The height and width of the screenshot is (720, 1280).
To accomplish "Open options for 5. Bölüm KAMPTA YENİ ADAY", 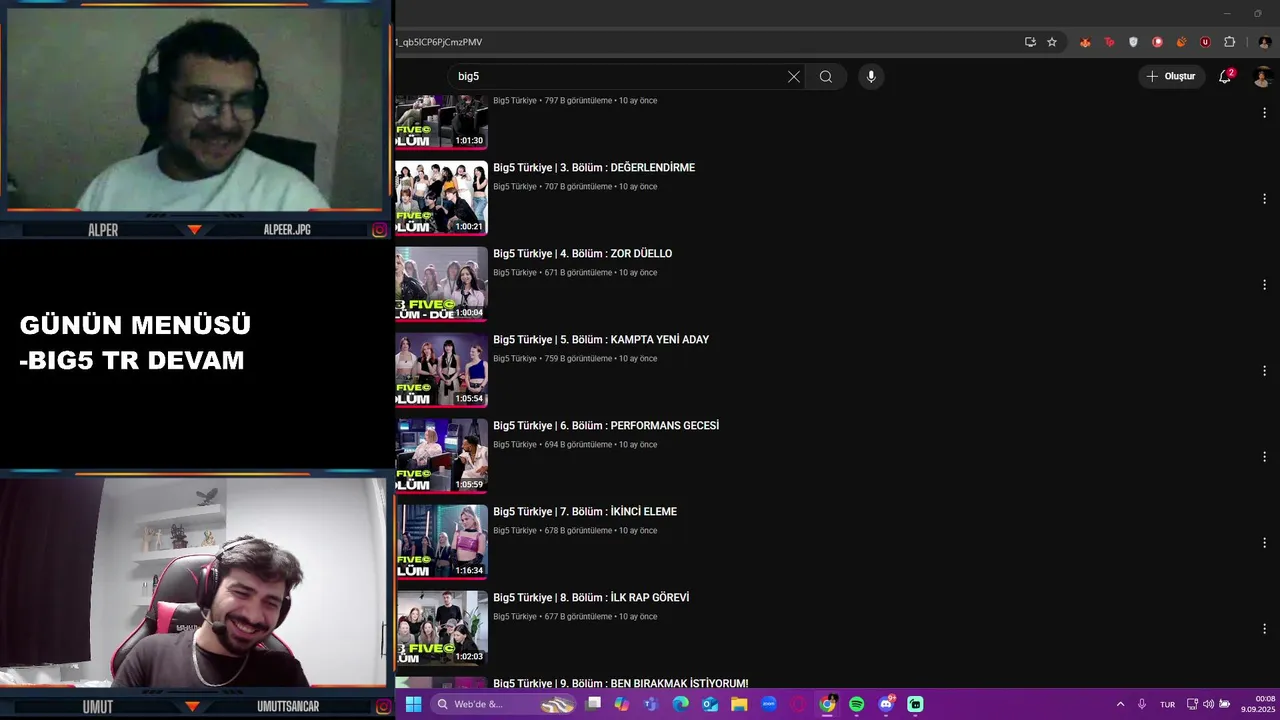I will tap(1264, 371).
